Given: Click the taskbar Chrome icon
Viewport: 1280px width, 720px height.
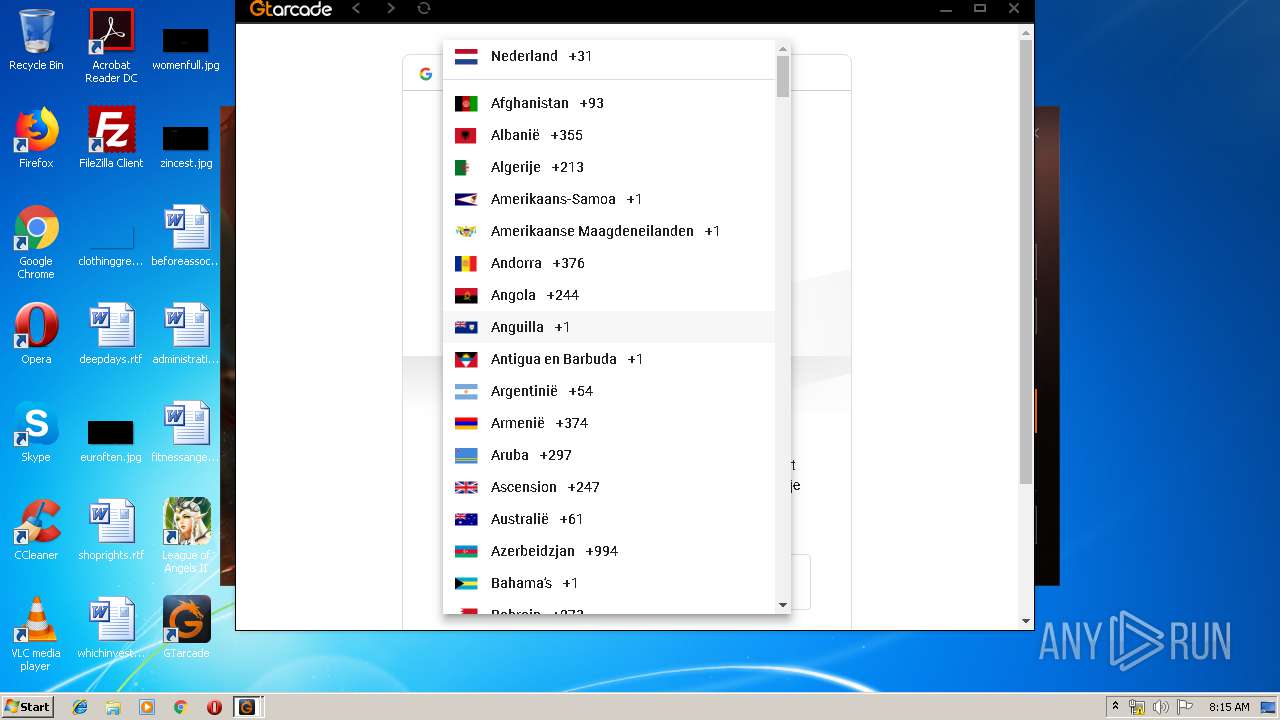Looking at the screenshot, I should click(x=180, y=707).
